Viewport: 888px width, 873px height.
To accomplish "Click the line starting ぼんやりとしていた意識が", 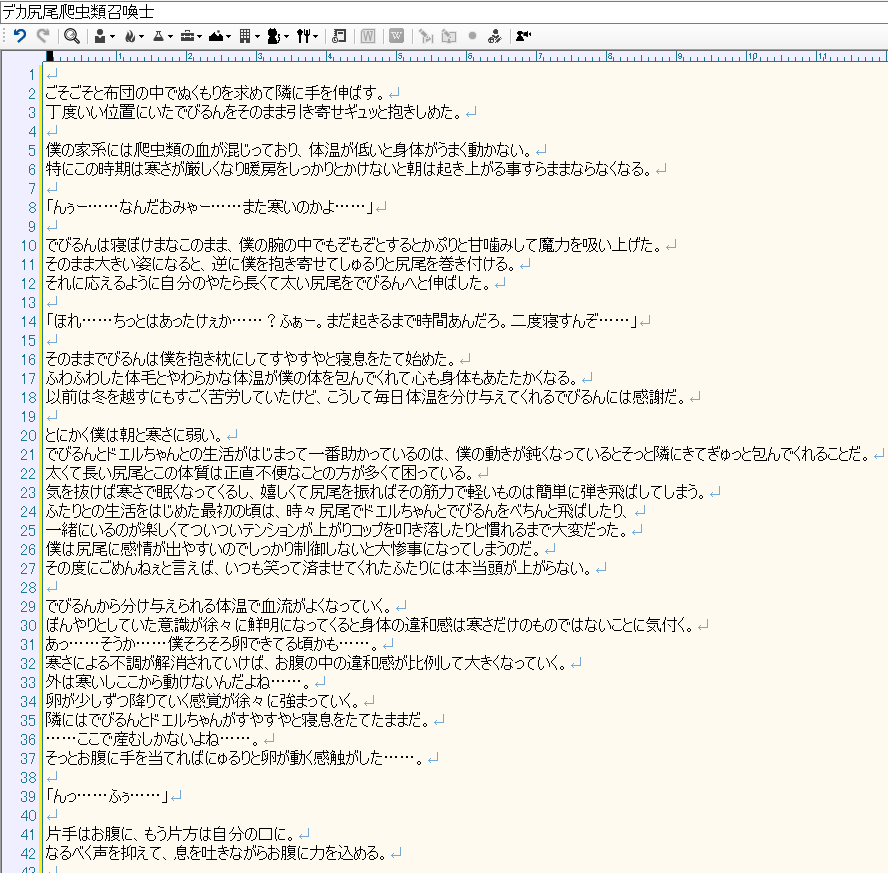I will 370,625.
